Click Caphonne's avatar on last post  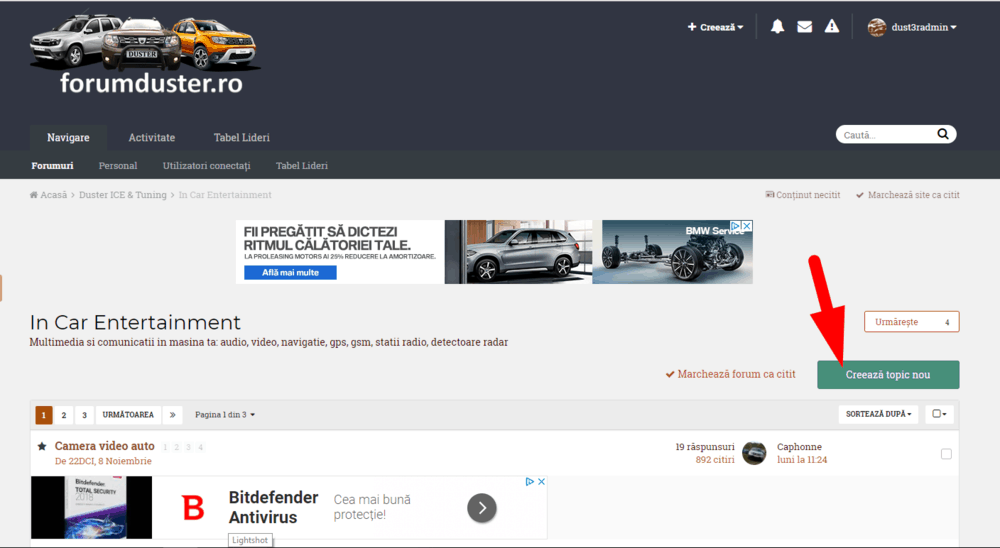point(755,453)
